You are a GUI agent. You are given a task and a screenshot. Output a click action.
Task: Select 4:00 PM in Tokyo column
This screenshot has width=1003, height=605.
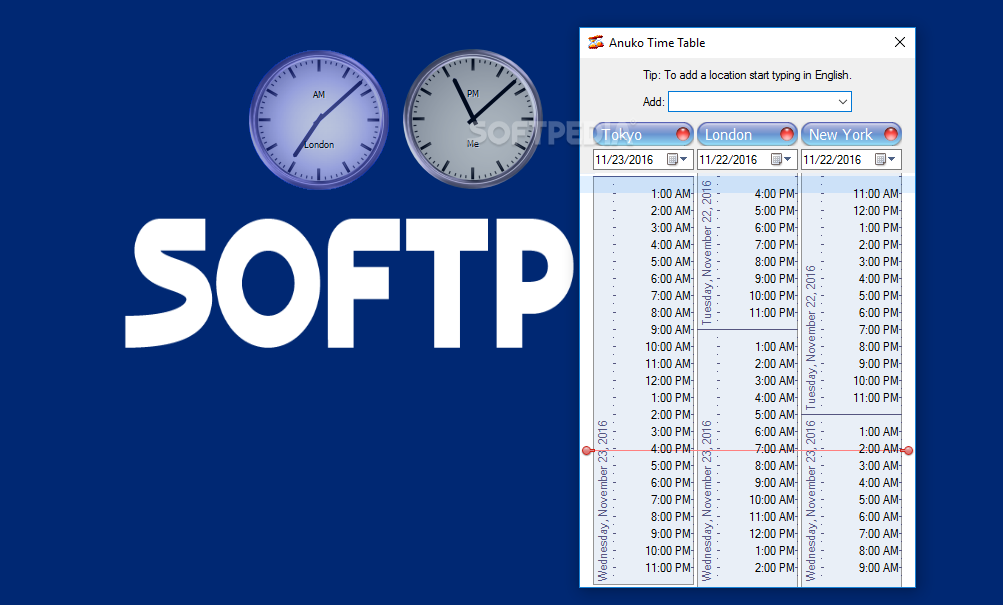671,449
